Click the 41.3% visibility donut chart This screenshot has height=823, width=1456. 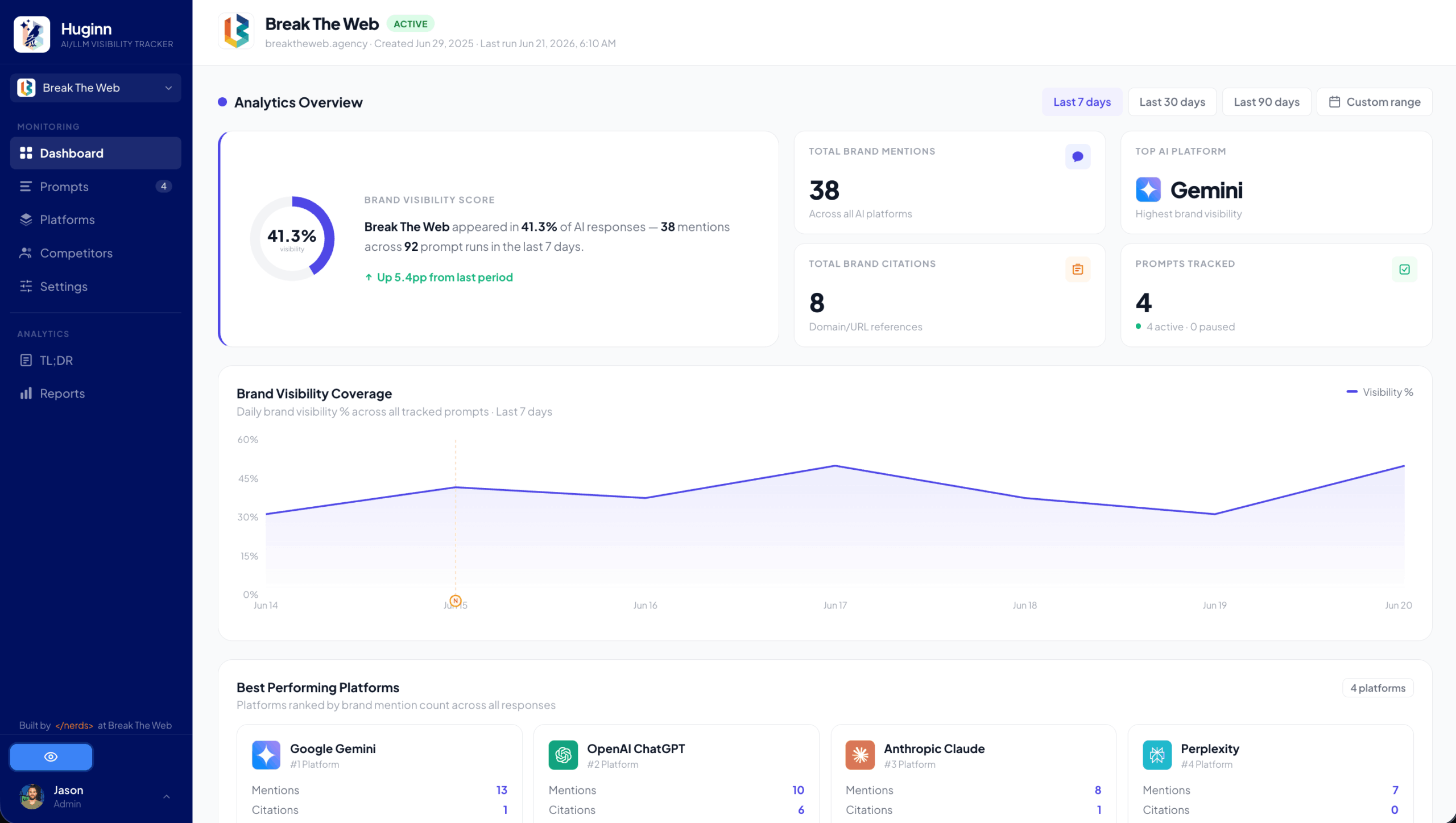point(292,239)
